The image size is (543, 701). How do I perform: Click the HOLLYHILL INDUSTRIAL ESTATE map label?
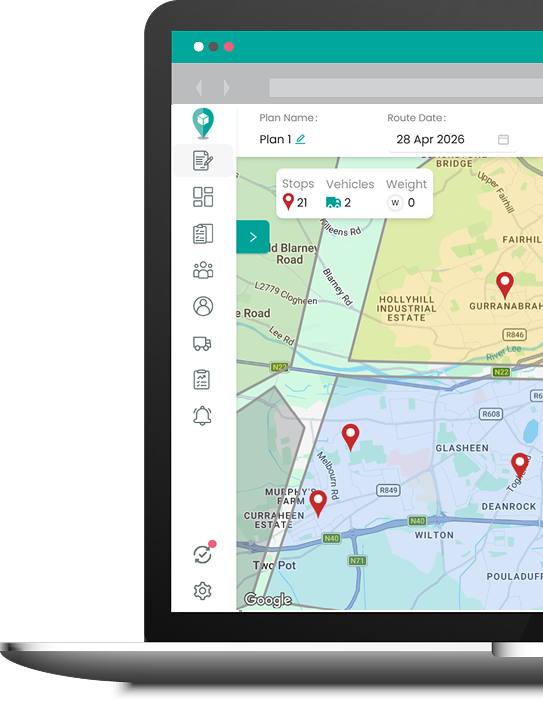[406, 308]
